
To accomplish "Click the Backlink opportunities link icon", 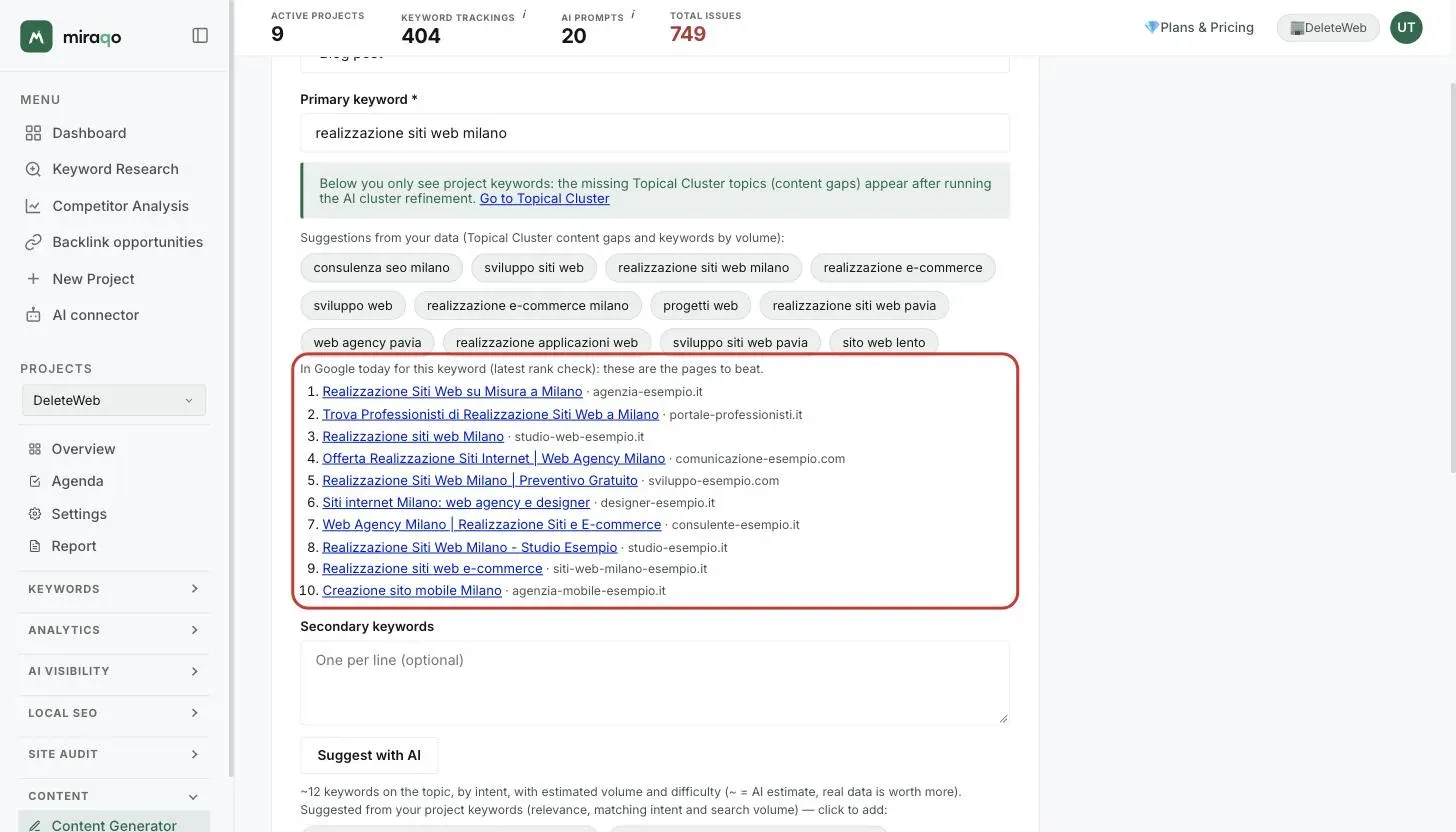I will 33,242.
